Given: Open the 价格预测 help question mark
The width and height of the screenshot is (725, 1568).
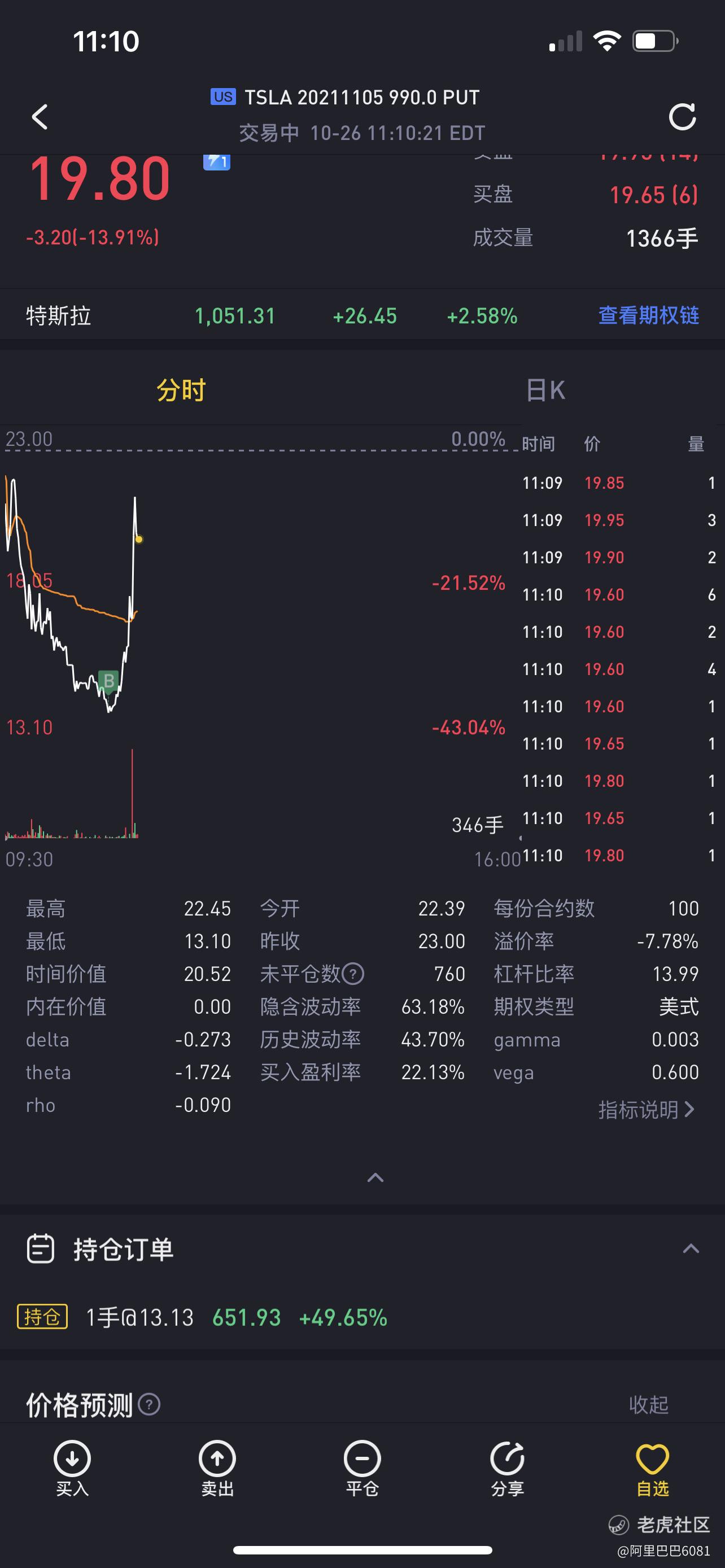Looking at the screenshot, I should point(149,1405).
